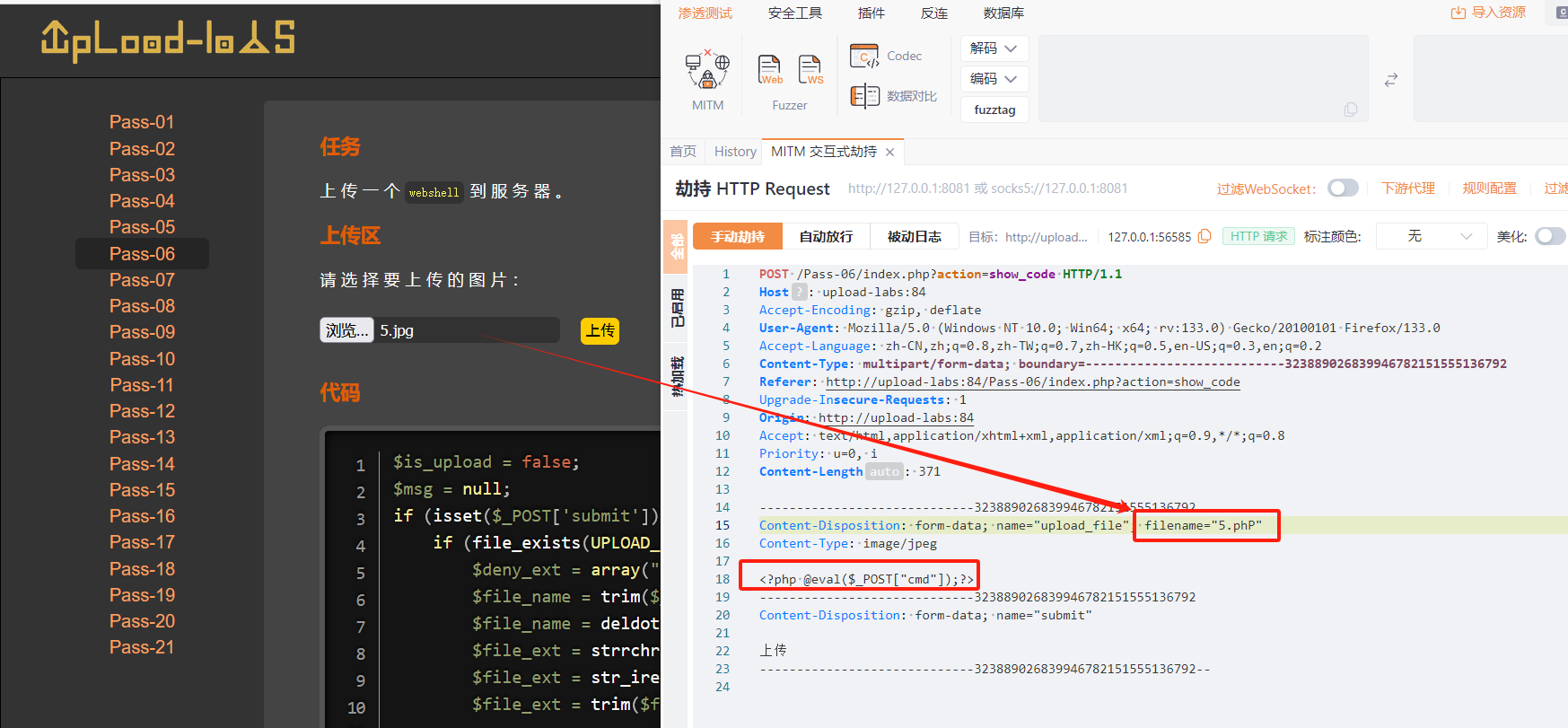Swap codec input and output
The height and width of the screenshot is (728, 1568).
[x=1391, y=80]
